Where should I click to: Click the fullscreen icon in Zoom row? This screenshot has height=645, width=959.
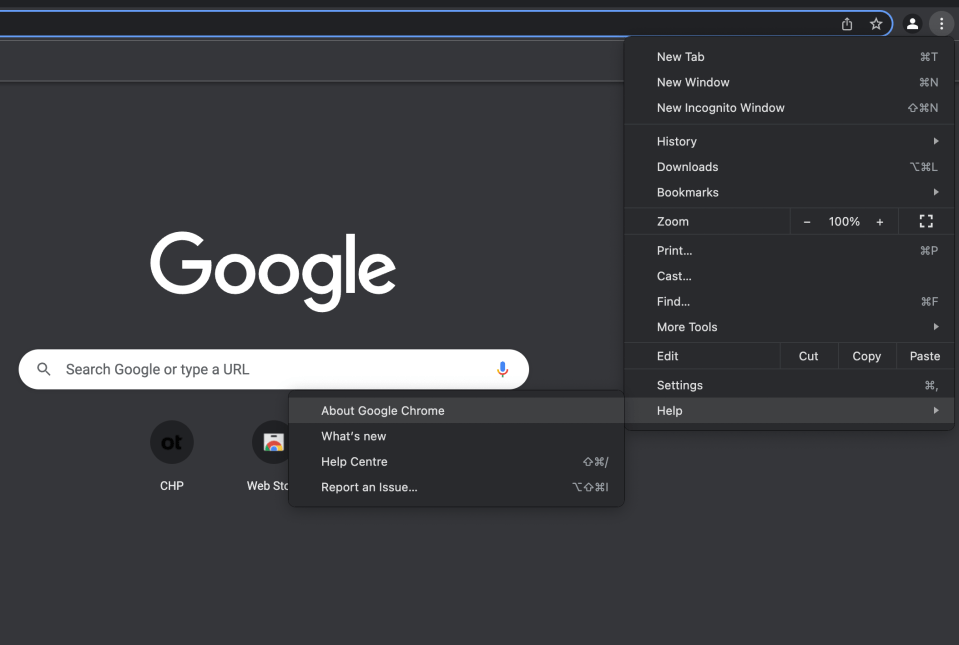pos(926,221)
